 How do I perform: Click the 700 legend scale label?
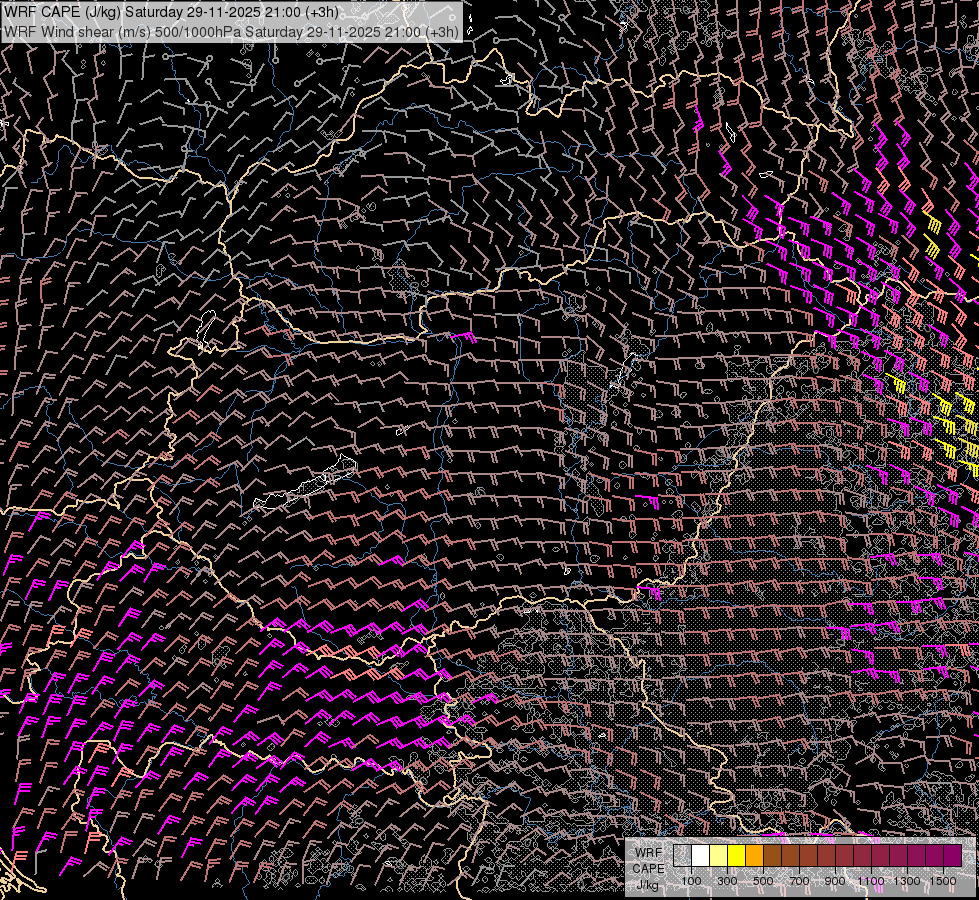[x=799, y=881]
